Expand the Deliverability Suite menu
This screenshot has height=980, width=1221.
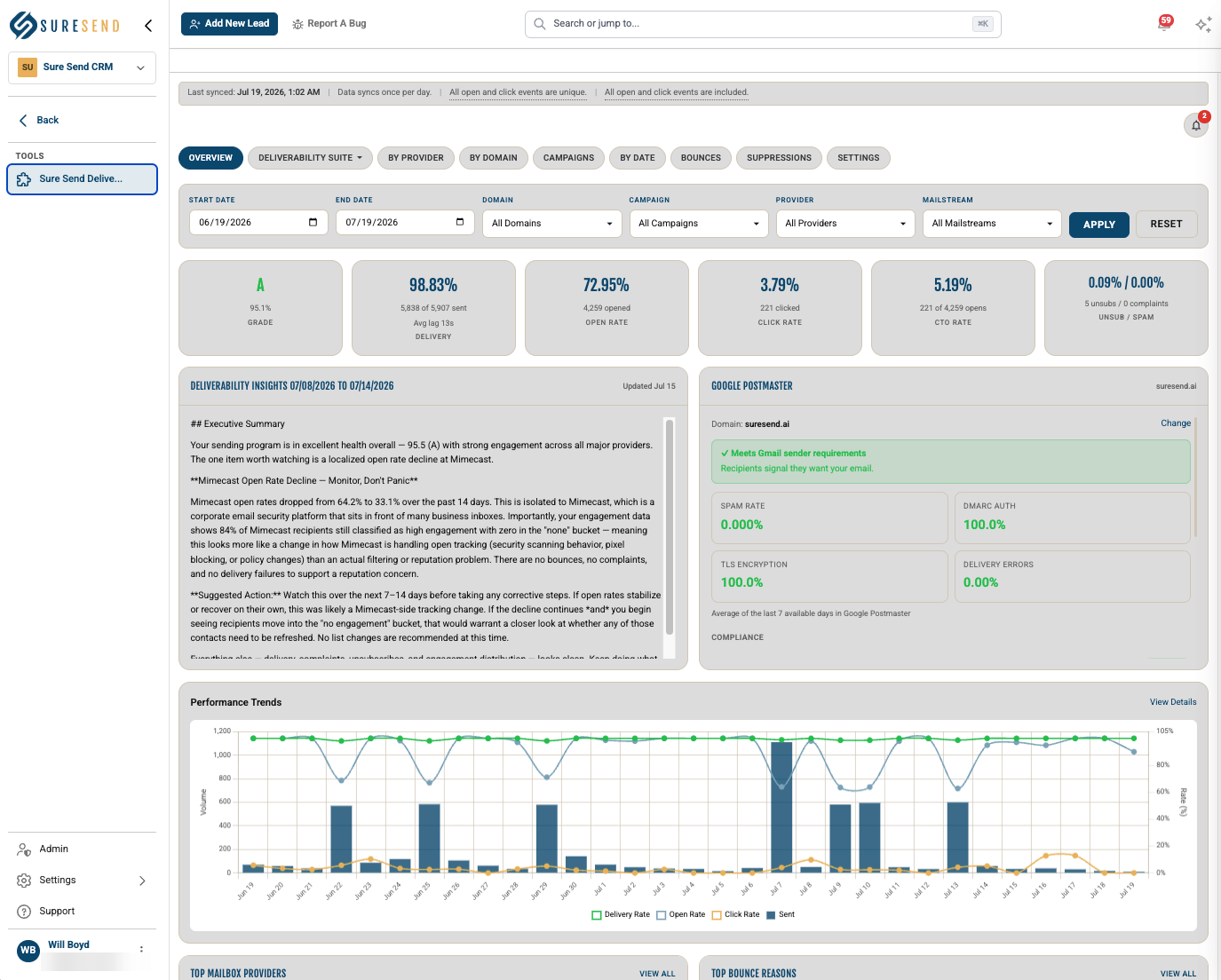tap(310, 158)
